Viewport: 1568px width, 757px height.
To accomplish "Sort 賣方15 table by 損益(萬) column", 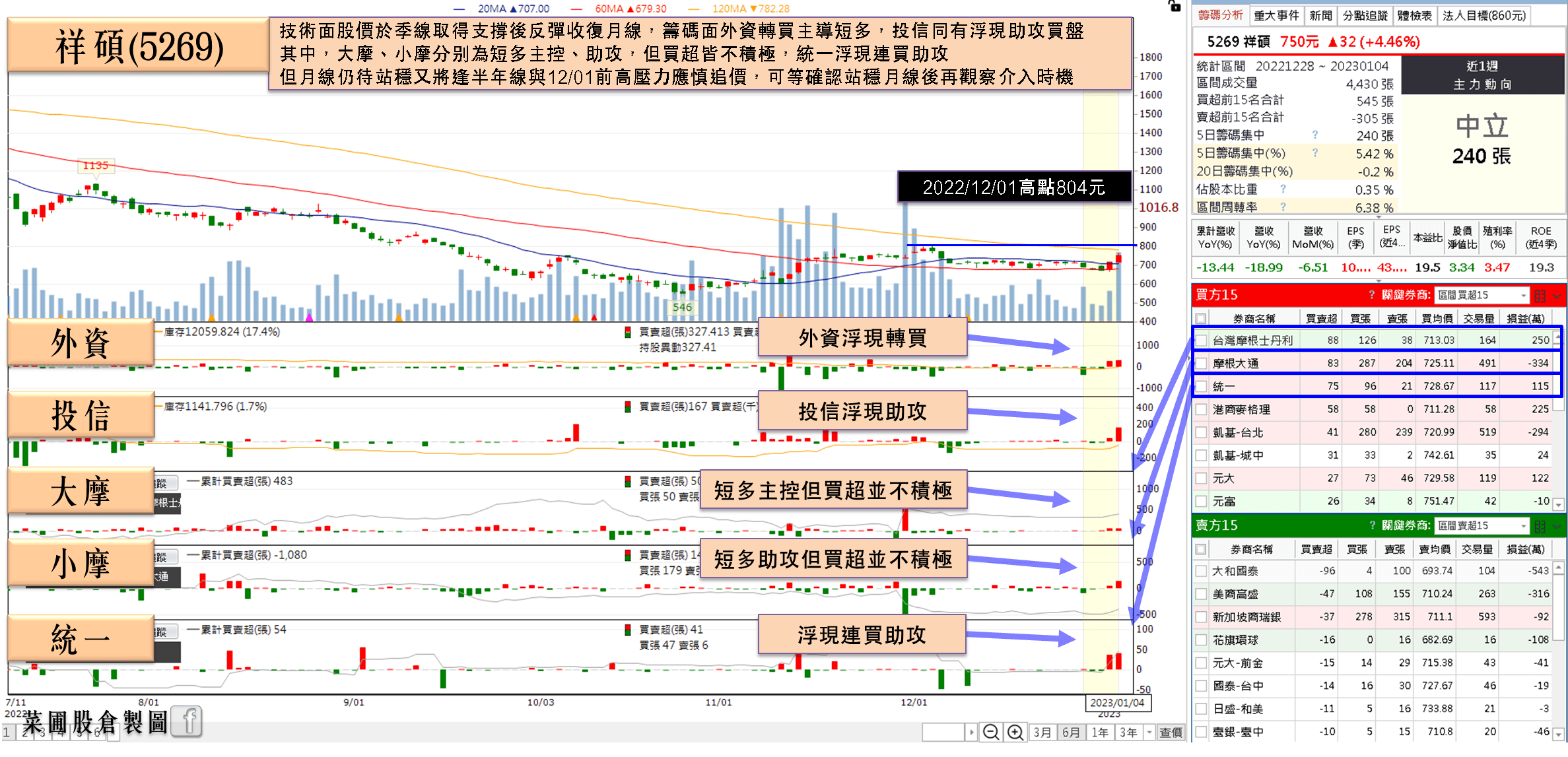I will 1525,549.
